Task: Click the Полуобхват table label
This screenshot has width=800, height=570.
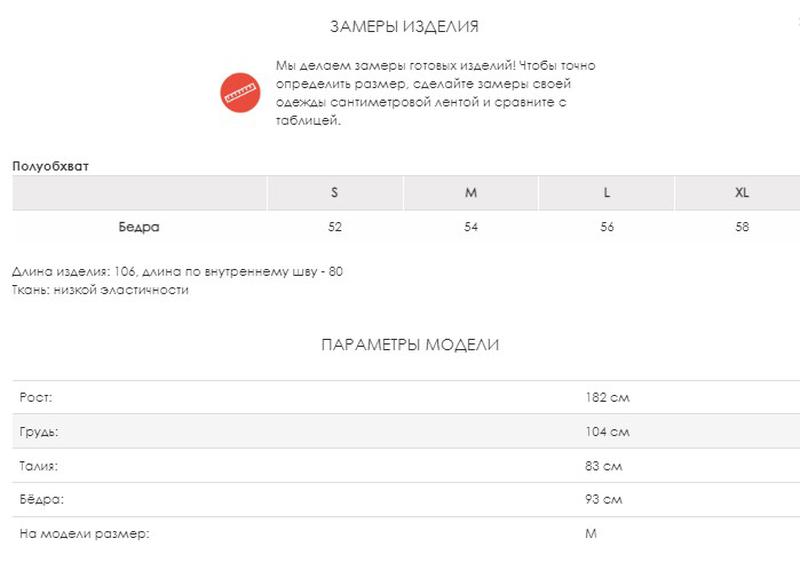Action: (51, 166)
